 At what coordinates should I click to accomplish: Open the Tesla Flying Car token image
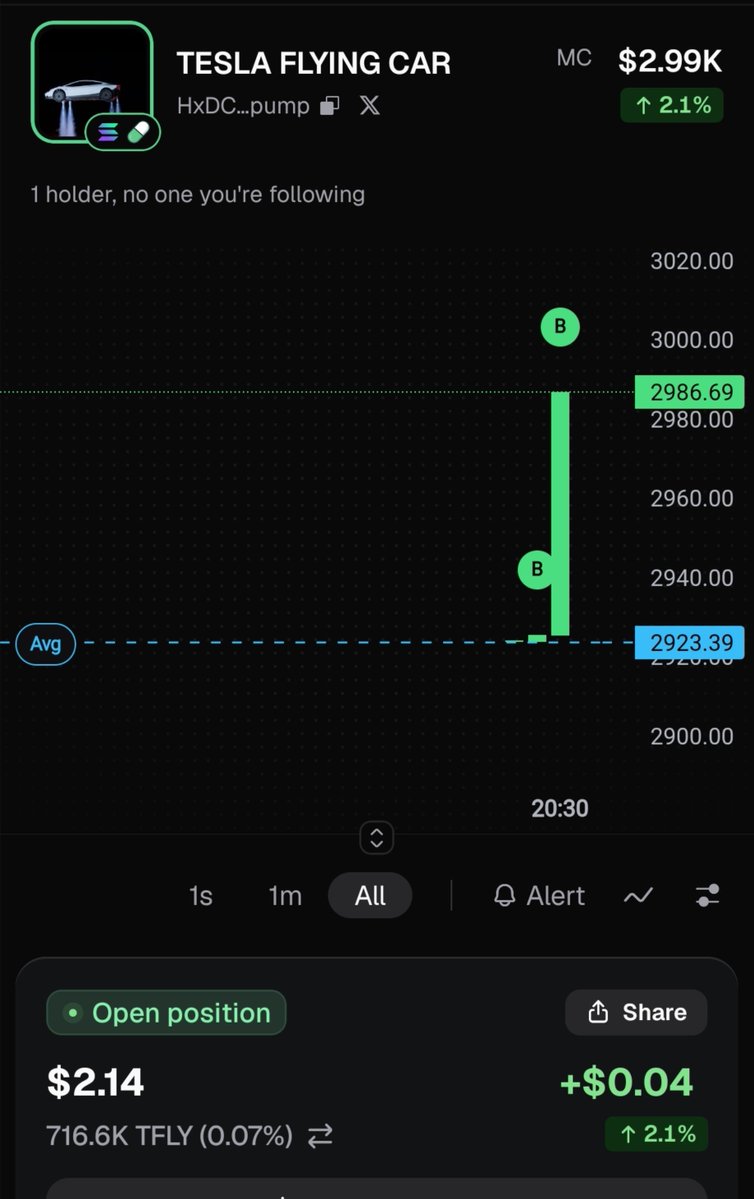pyautogui.click(x=92, y=83)
